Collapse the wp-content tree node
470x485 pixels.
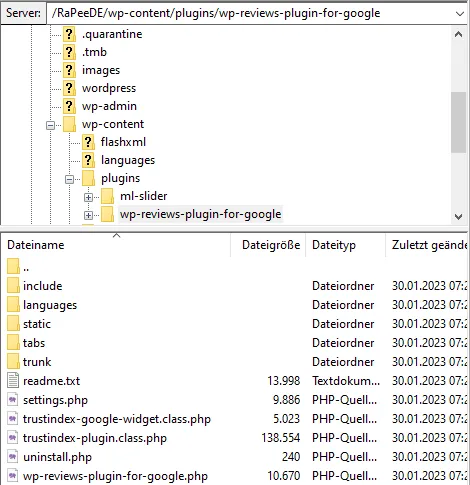click(50, 125)
